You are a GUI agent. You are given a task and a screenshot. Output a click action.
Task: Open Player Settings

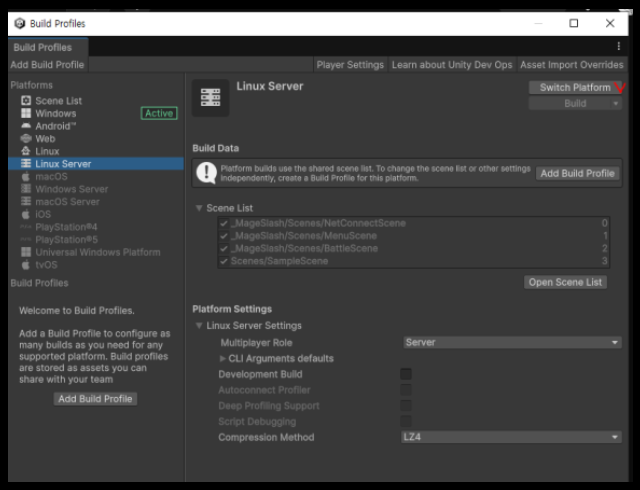coord(350,65)
